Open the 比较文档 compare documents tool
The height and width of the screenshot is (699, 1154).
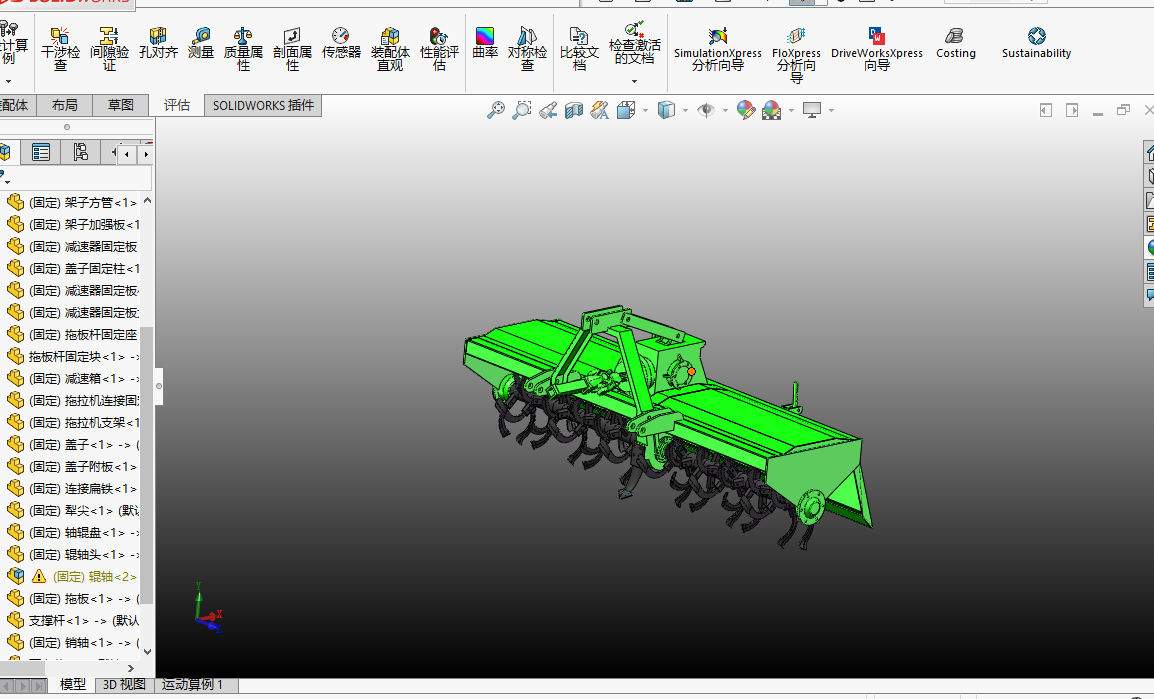579,49
